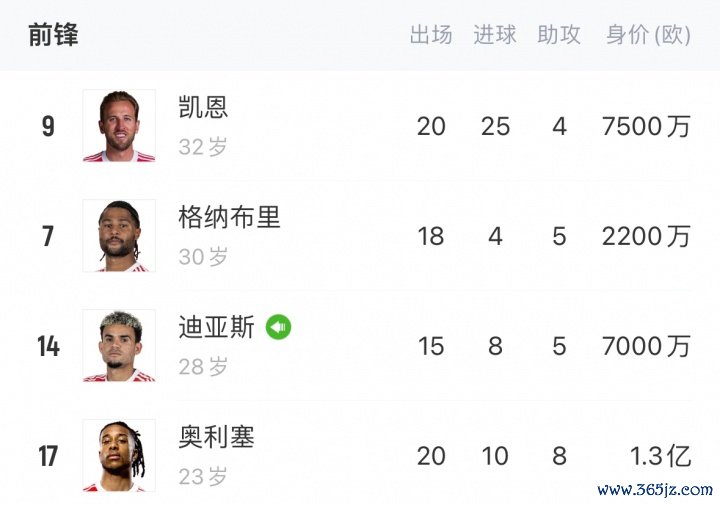Click jersey number 14

coord(48,347)
